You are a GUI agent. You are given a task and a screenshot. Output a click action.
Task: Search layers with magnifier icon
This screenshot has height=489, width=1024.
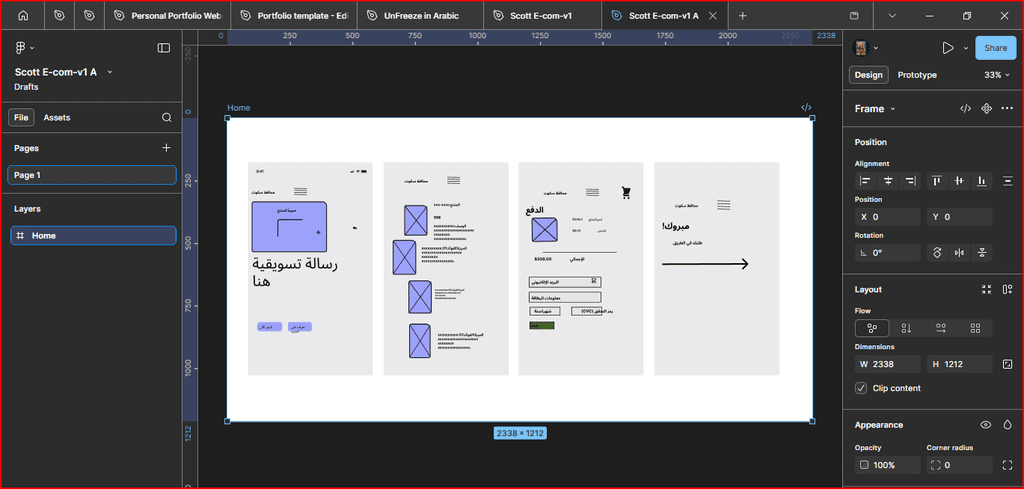(167, 118)
